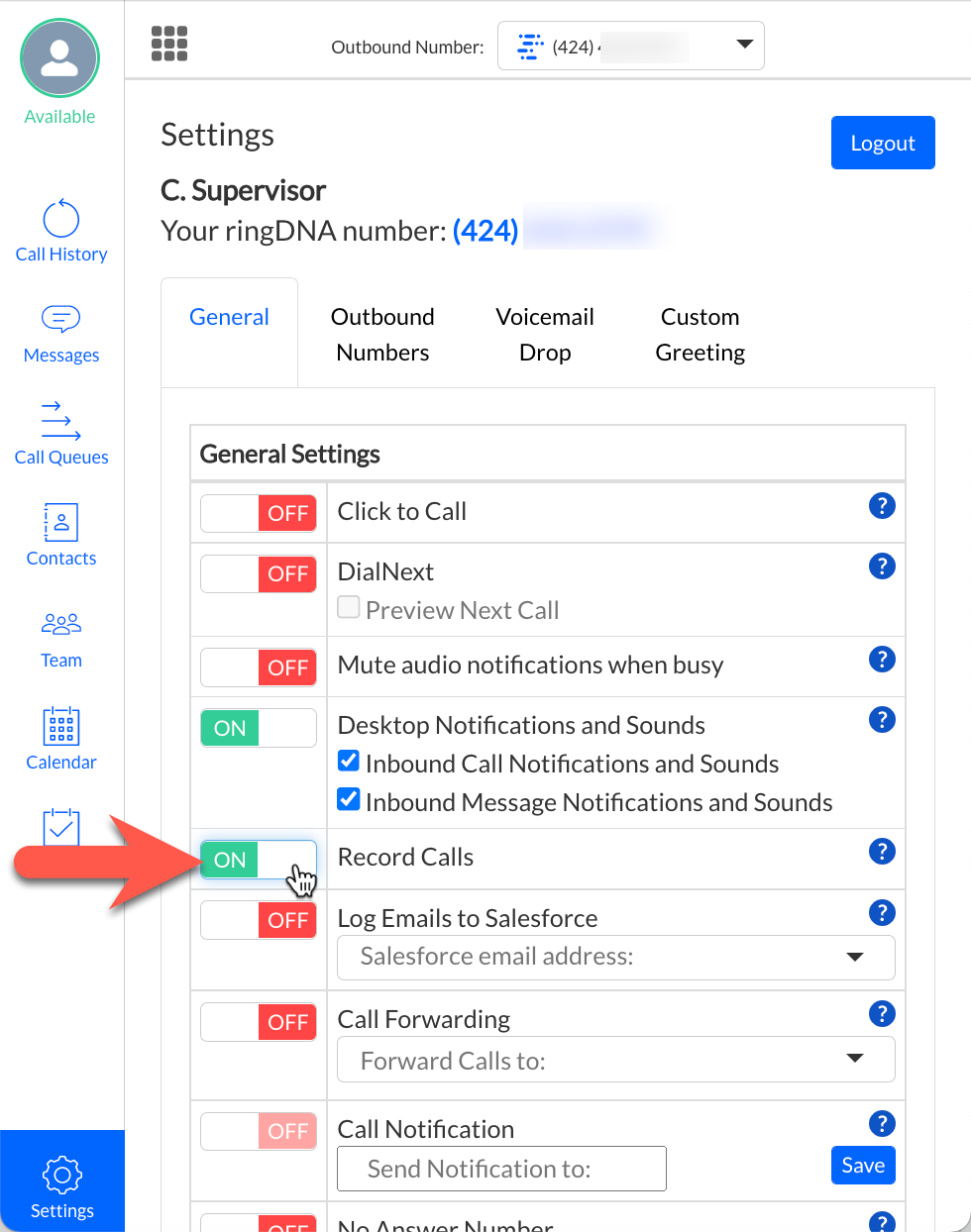Click the Logout button
This screenshot has width=971, height=1232.
pyautogui.click(x=882, y=143)
